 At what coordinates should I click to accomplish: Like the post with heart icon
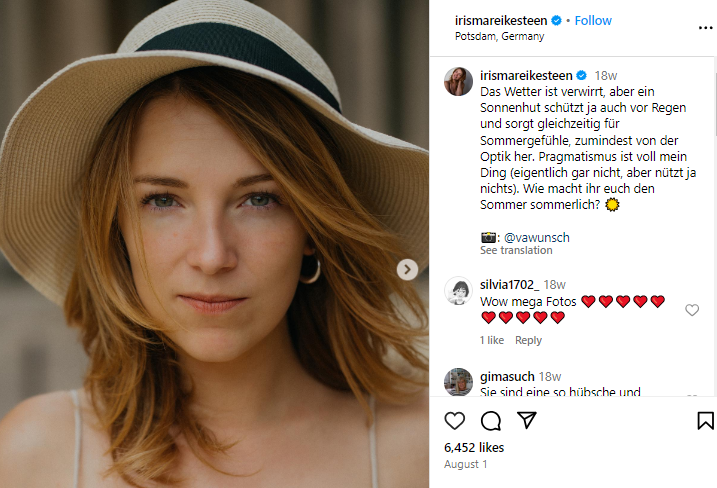pos(455,421)
